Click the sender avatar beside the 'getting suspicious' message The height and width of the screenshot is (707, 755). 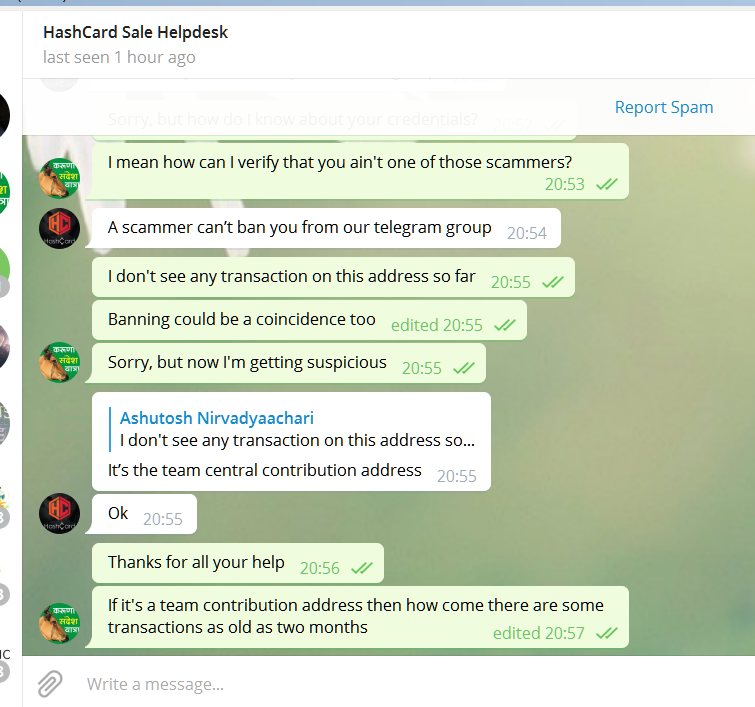(x=59, y=363)
